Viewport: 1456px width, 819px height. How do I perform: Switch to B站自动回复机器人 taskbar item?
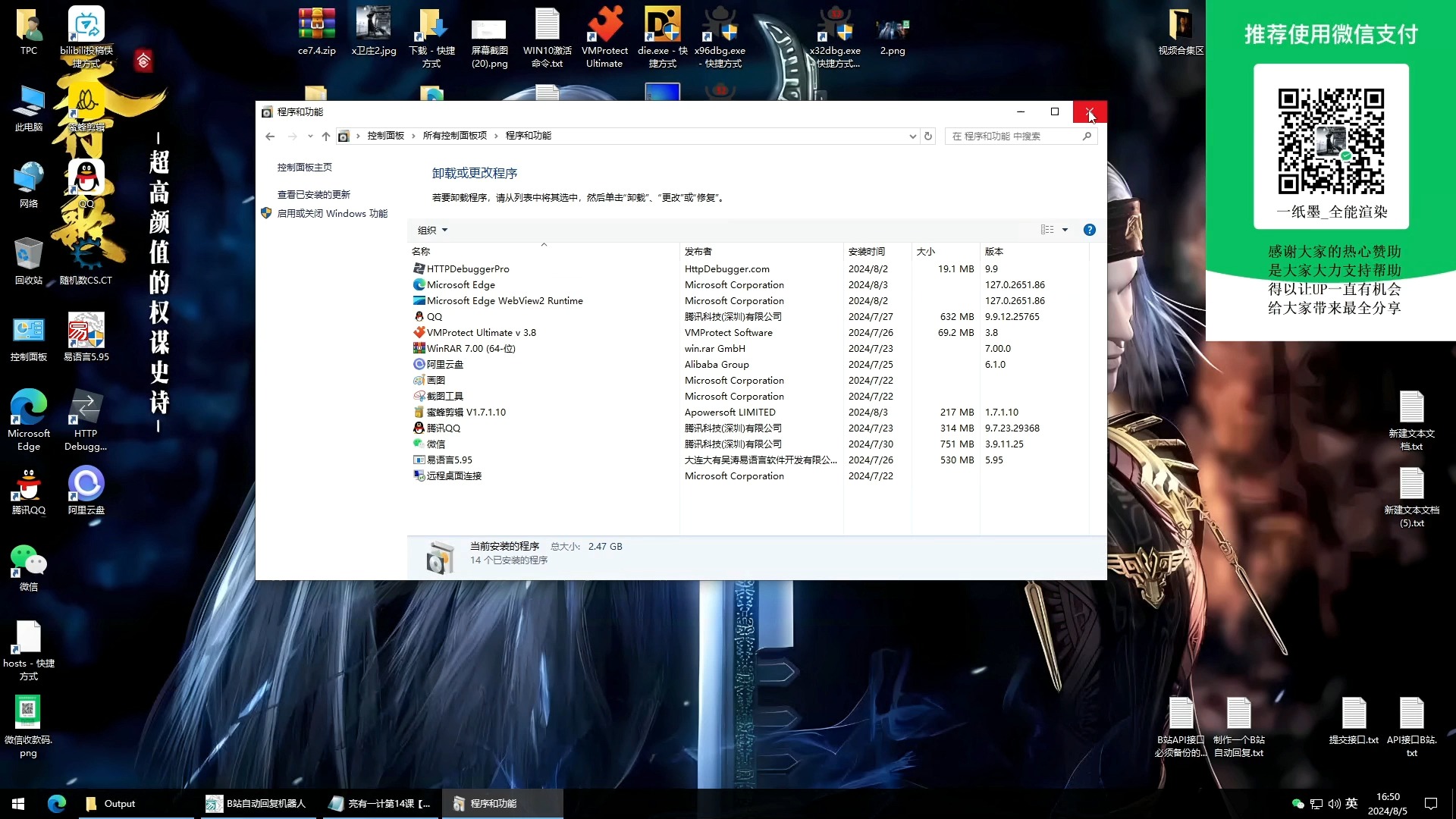(259, 803)
